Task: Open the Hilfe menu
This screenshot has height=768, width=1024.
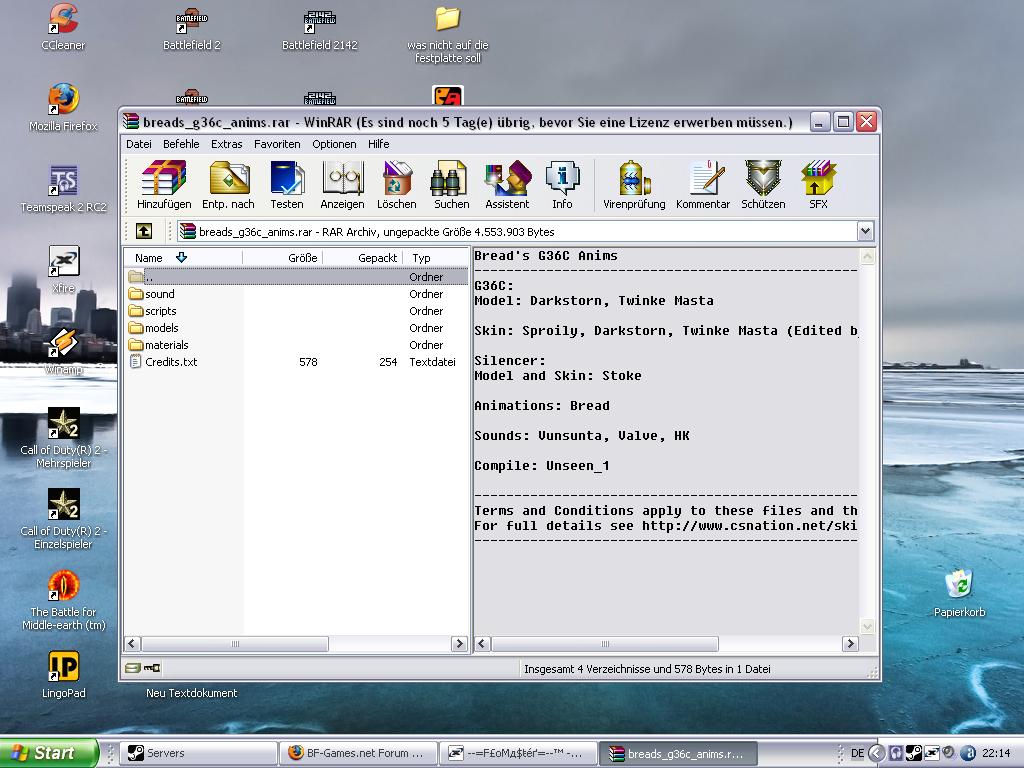Action: pyautogui.click(x=378, y=144)
